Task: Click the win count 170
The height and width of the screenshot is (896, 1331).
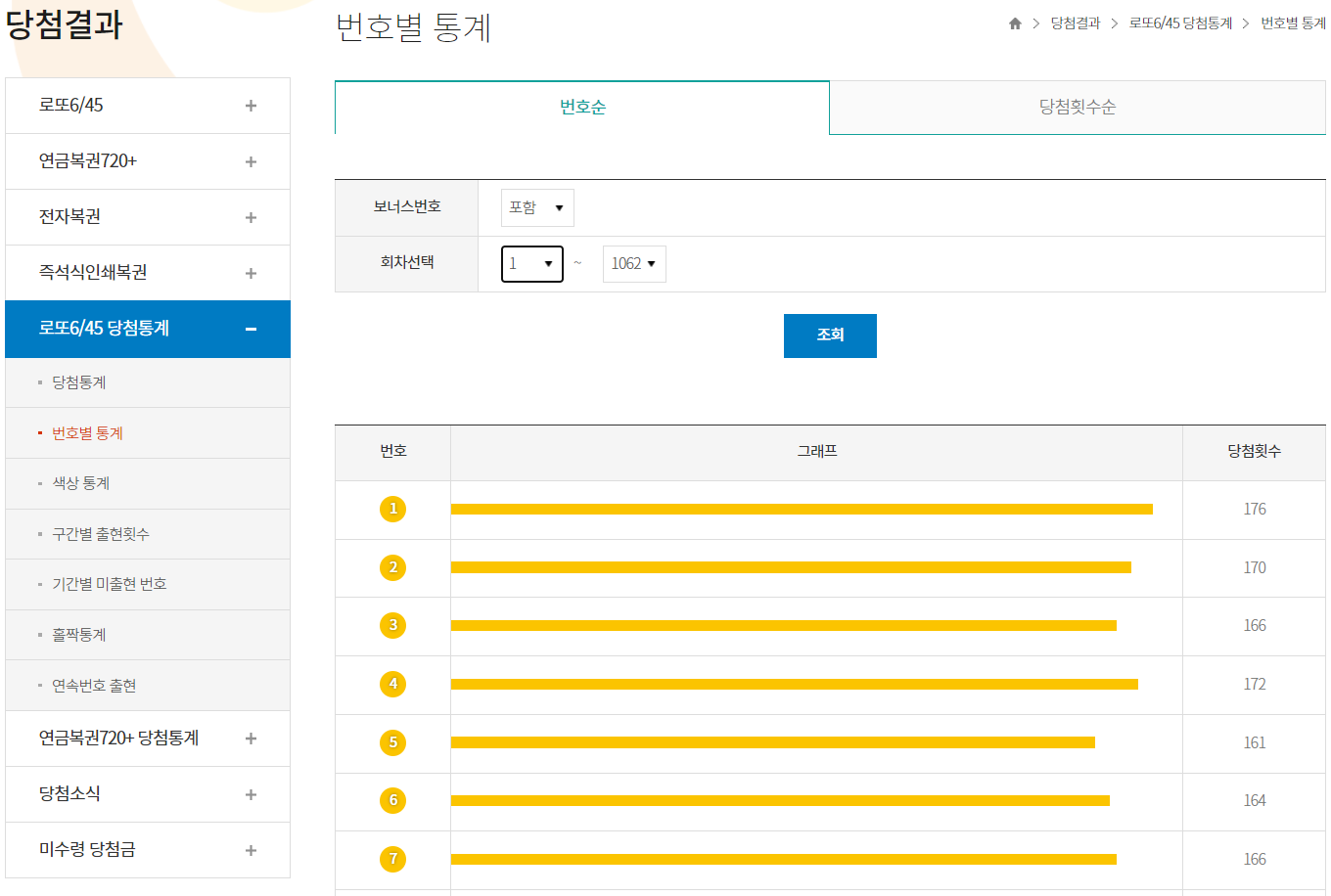Action: (x=1255, y=568)
